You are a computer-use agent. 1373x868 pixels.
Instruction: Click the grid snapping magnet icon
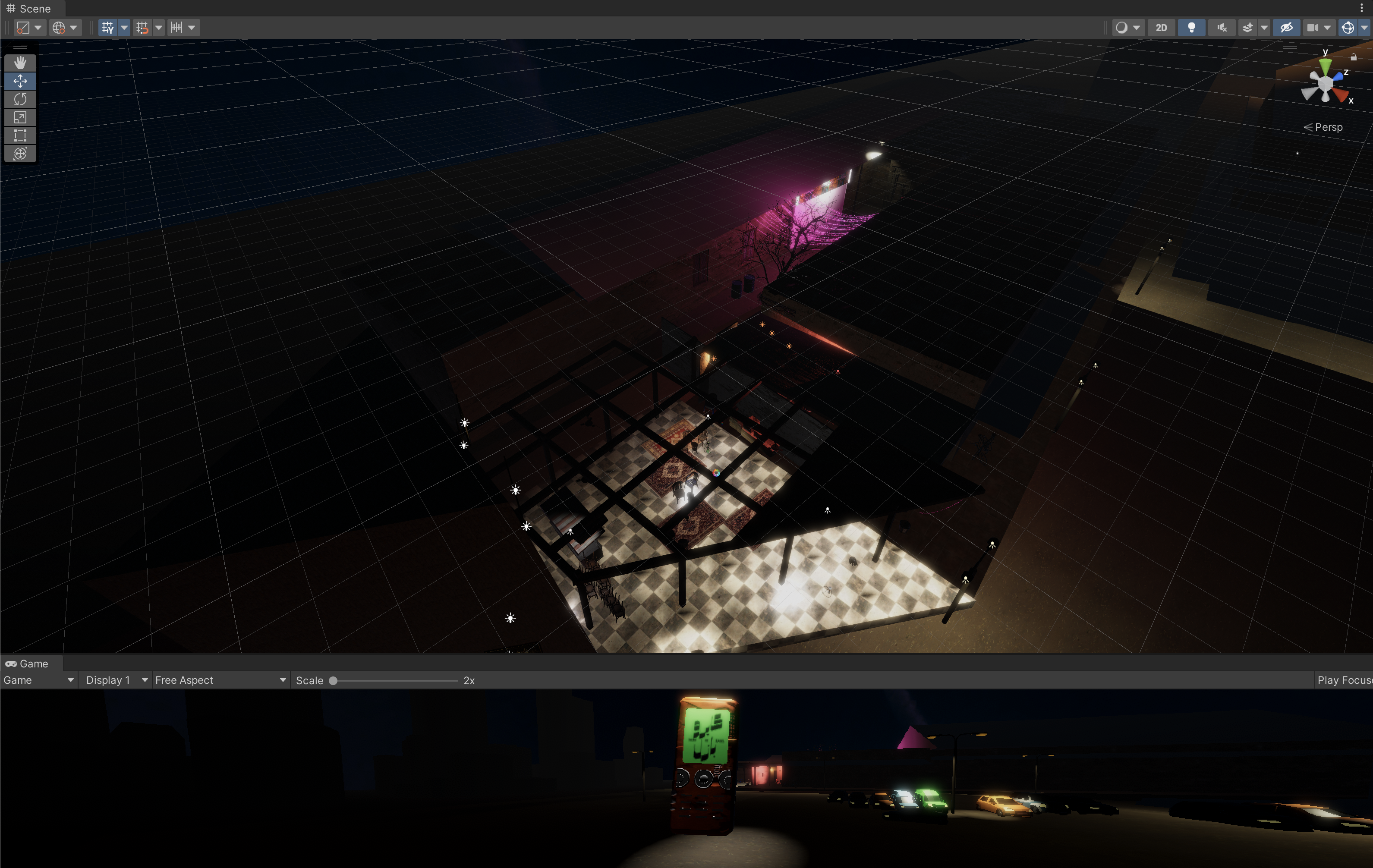142,27
